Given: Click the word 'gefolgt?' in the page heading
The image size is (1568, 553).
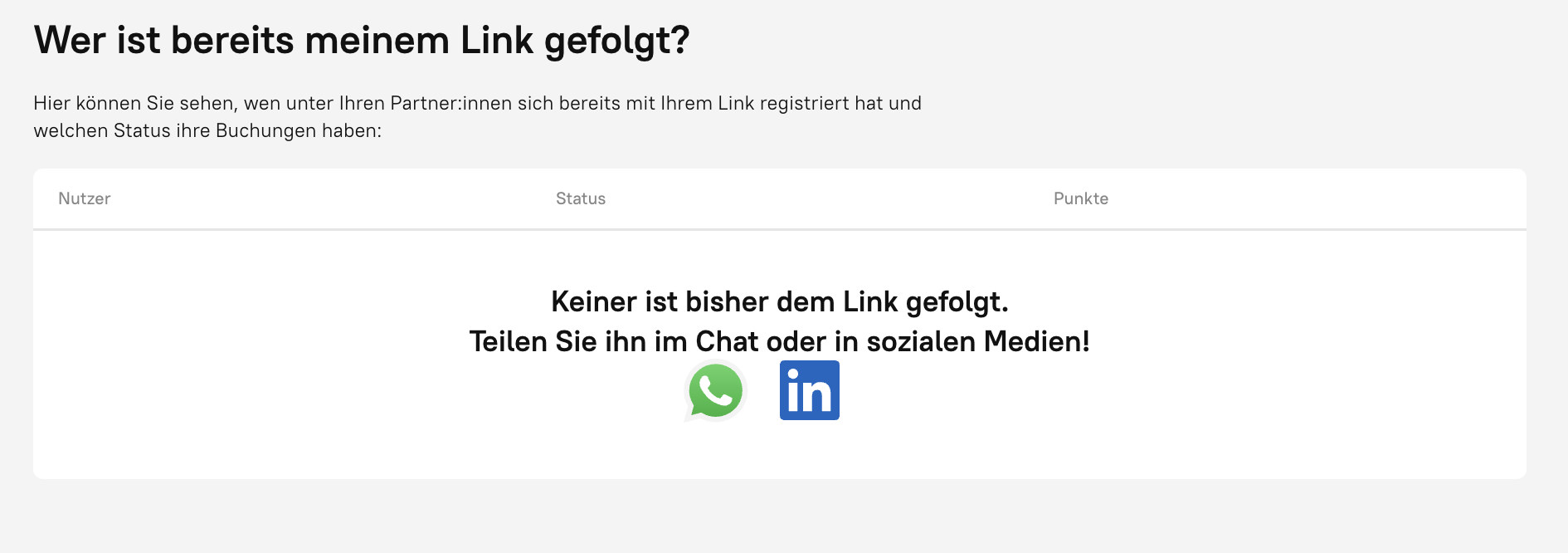Looking at the screenshot, I should tap(616, 40).
